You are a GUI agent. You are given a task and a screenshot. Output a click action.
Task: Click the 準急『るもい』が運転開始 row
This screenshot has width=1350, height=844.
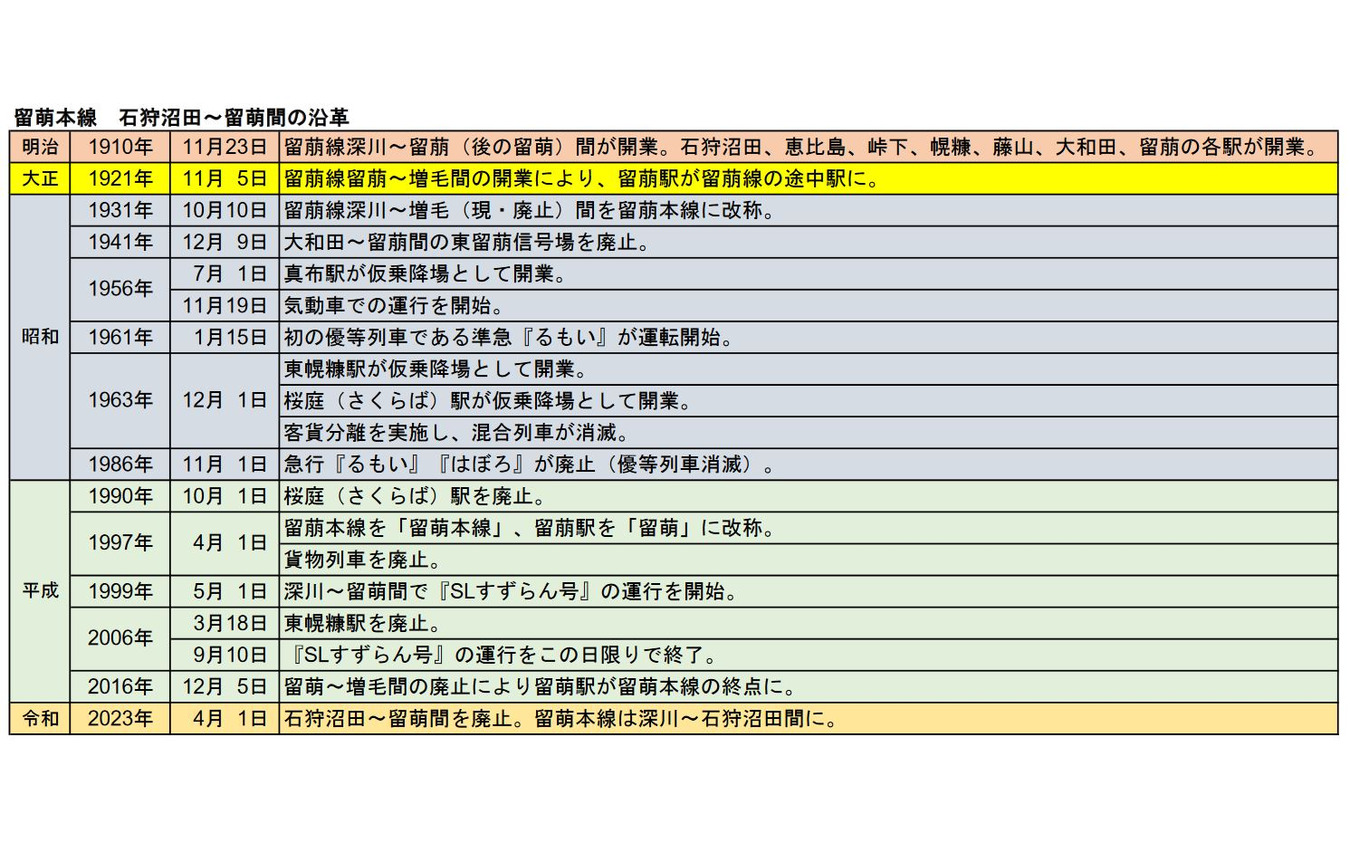[808, 337]
